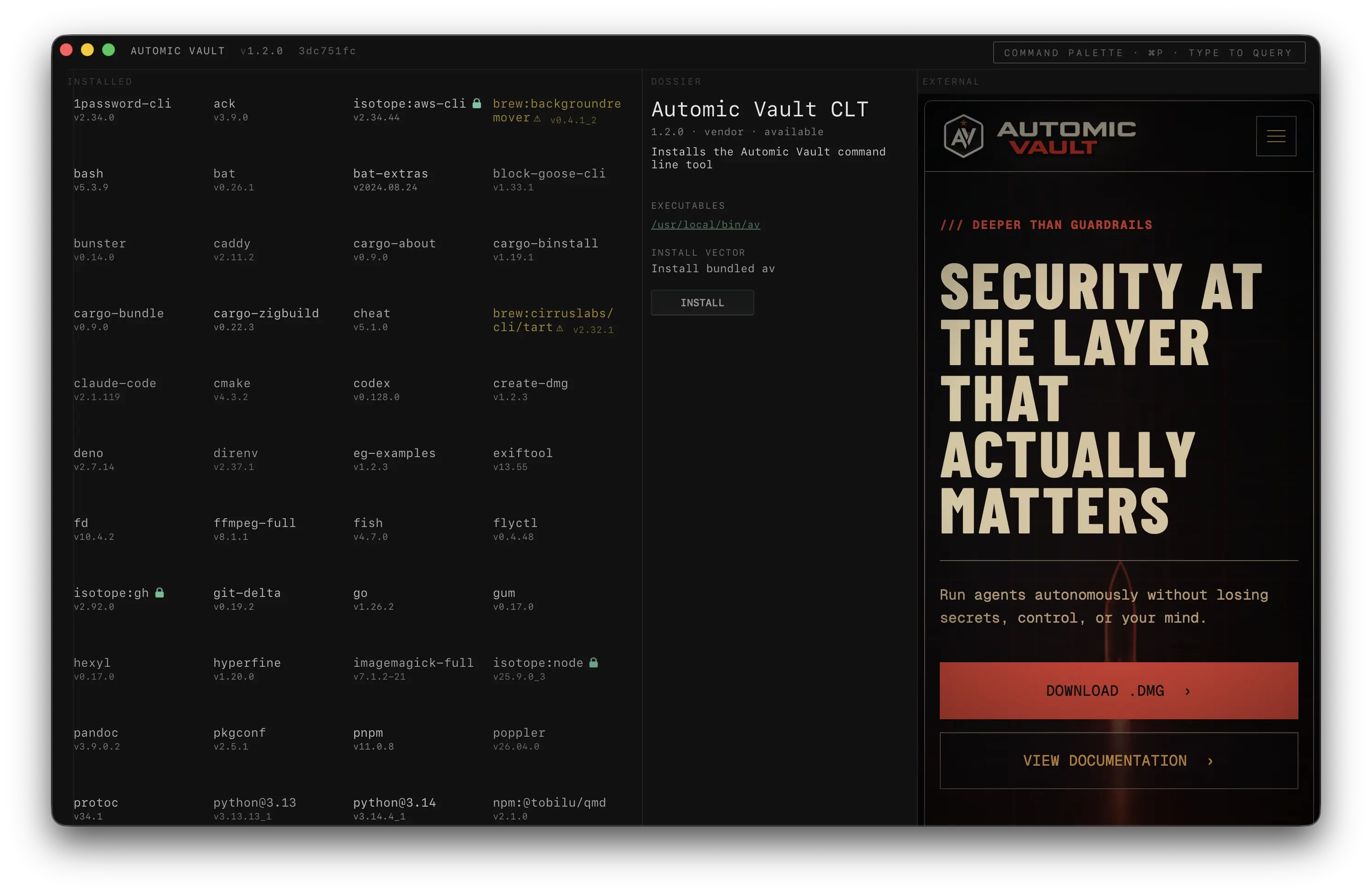Select the direnv package
Screen dimensions: 1372x894
235,459
